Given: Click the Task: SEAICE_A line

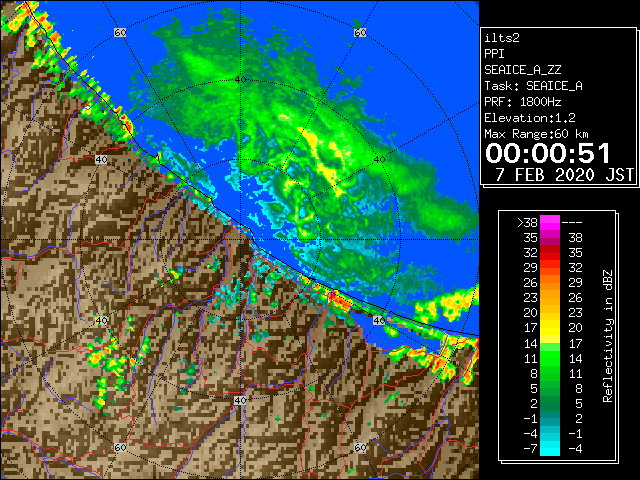Looking at the screenshot, I should (533, 86).
